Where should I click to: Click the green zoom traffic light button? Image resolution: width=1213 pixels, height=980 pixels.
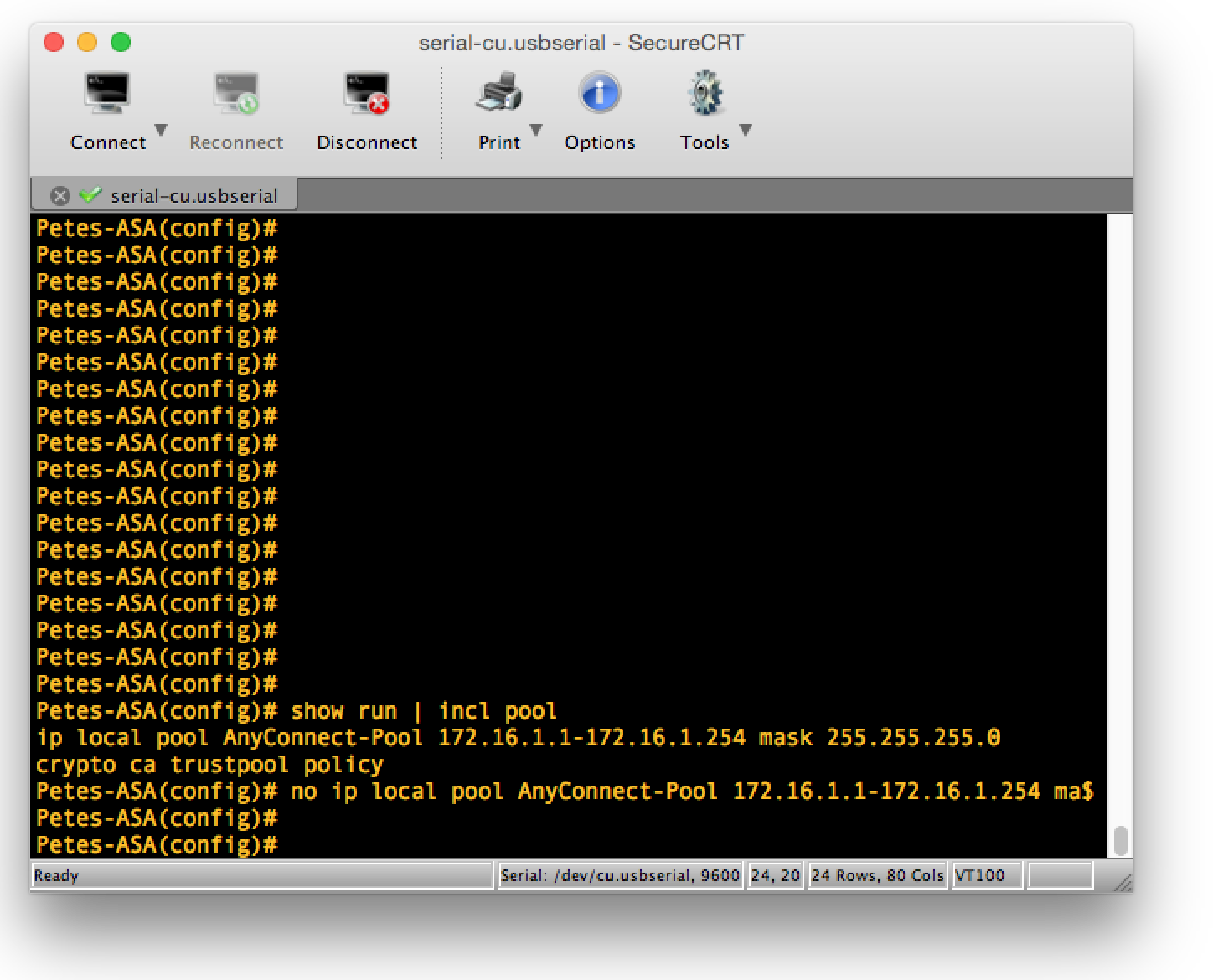122,41
